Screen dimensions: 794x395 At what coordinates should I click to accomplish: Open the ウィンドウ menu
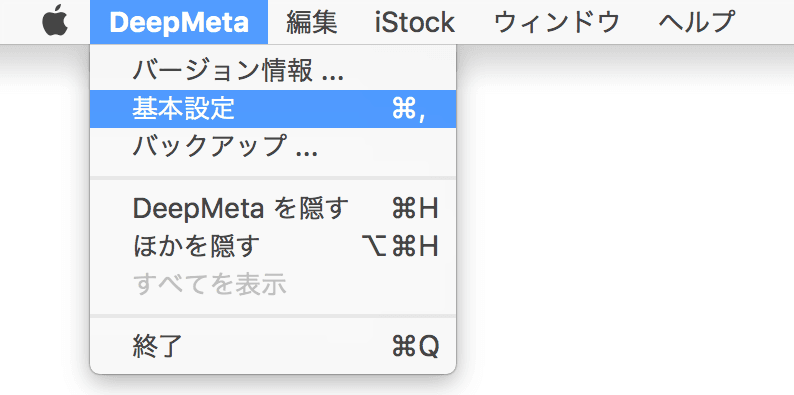(557, 22)
